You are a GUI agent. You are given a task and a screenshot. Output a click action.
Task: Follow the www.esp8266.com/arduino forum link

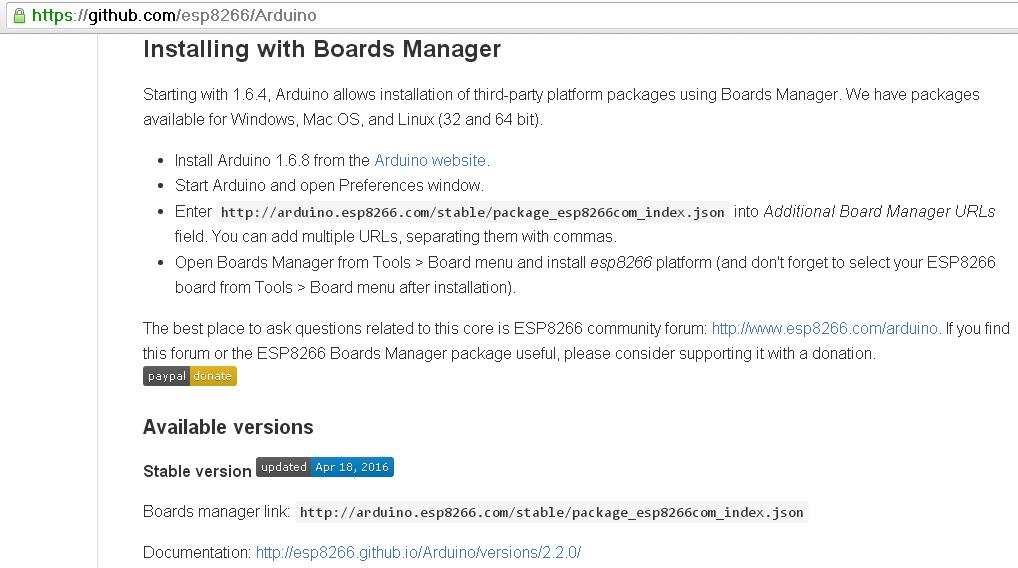click(824, 328)
